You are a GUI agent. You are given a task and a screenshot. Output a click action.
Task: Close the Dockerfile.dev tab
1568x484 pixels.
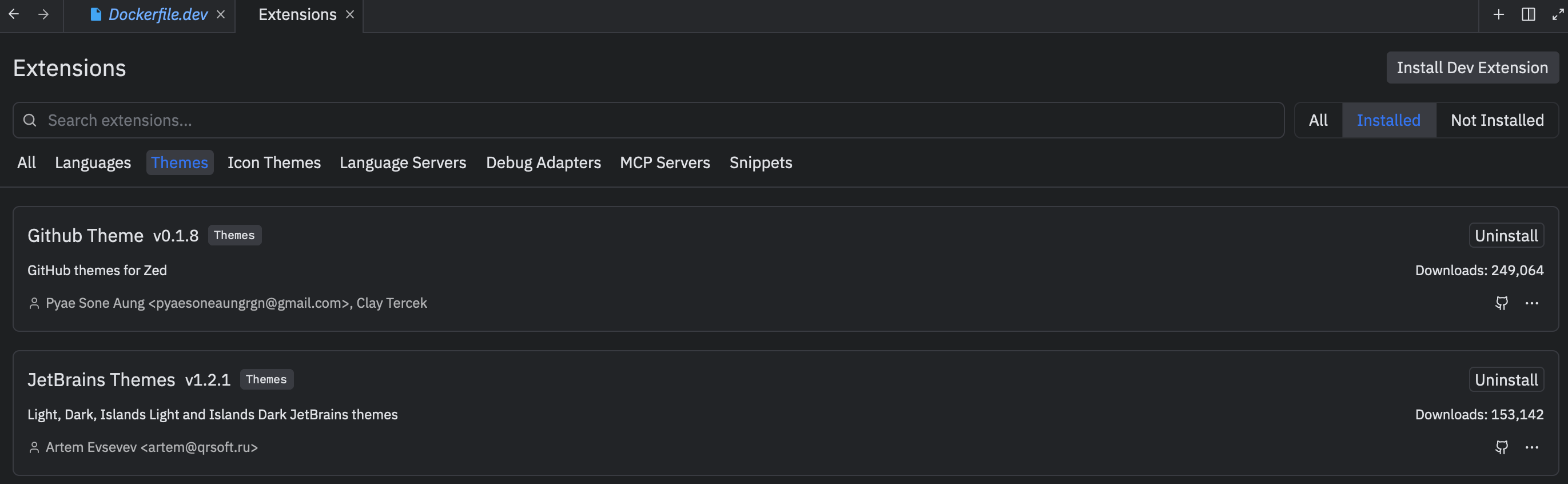coord(221,14)
